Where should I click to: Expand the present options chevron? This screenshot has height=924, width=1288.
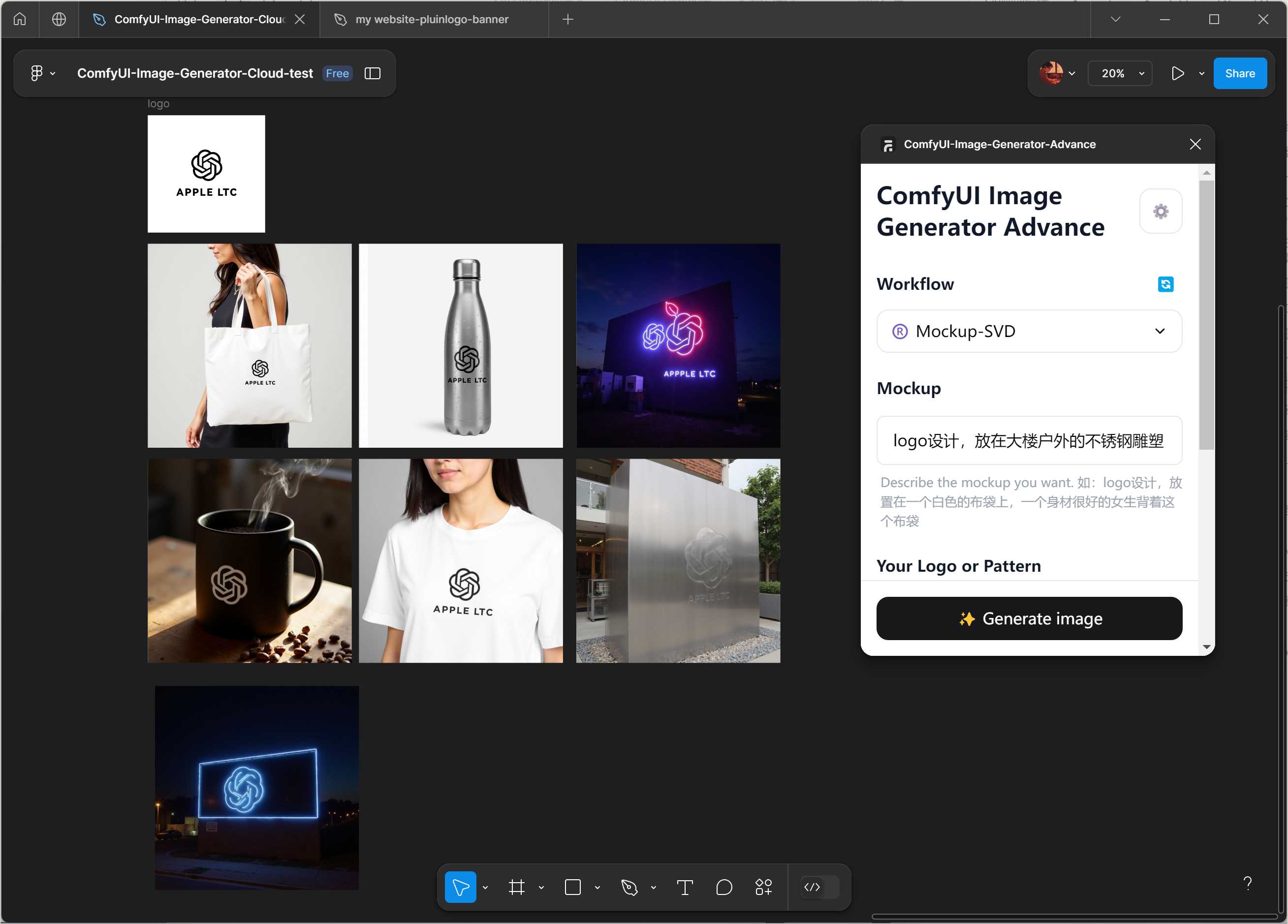tap(1202, 74)
